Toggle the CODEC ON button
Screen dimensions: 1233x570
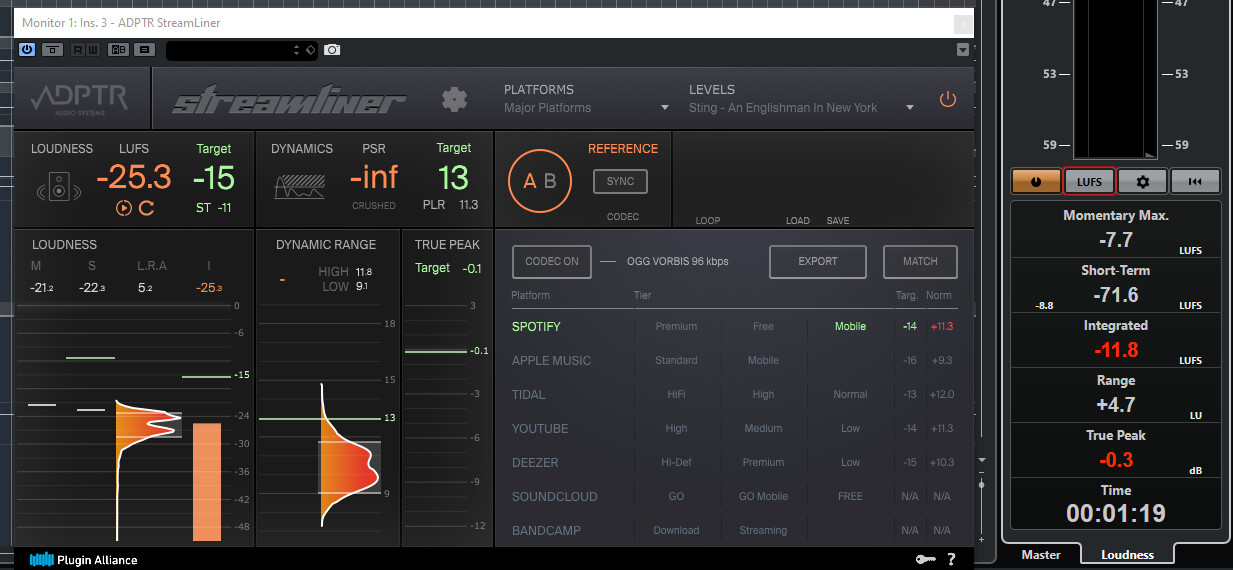click(x=551, y=261)
